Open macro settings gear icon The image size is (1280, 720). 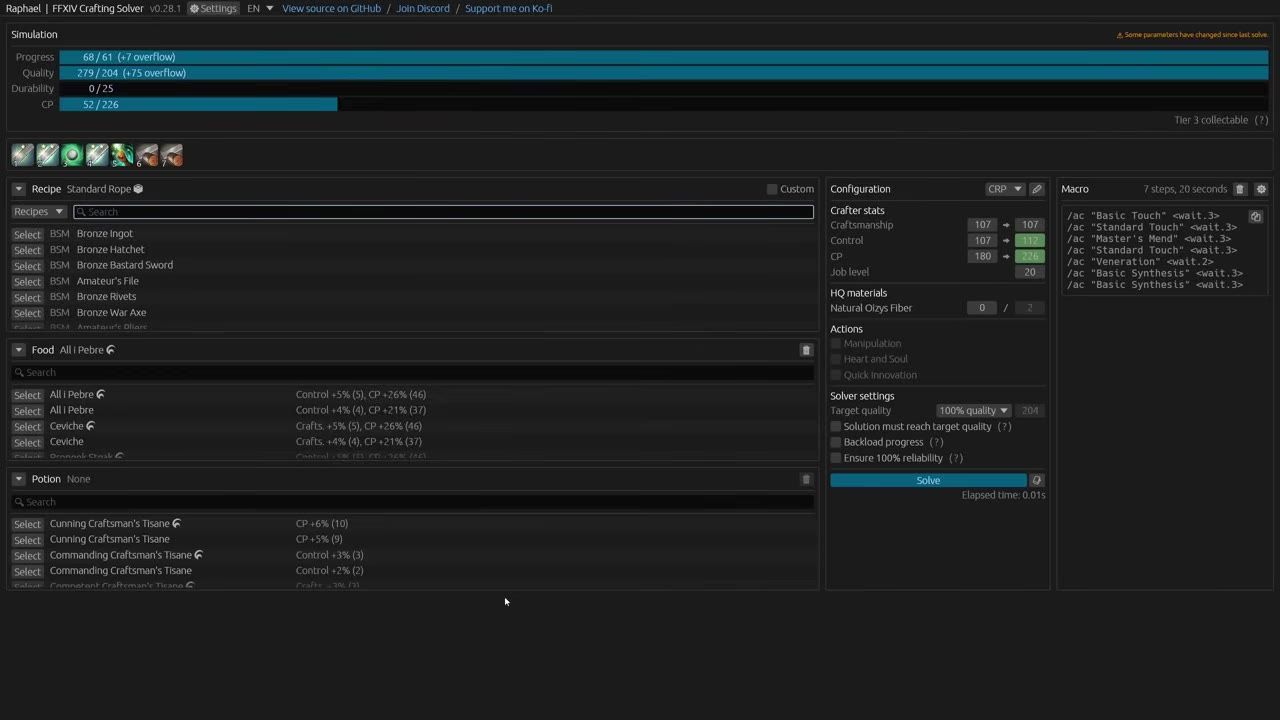click(1261, 189)
